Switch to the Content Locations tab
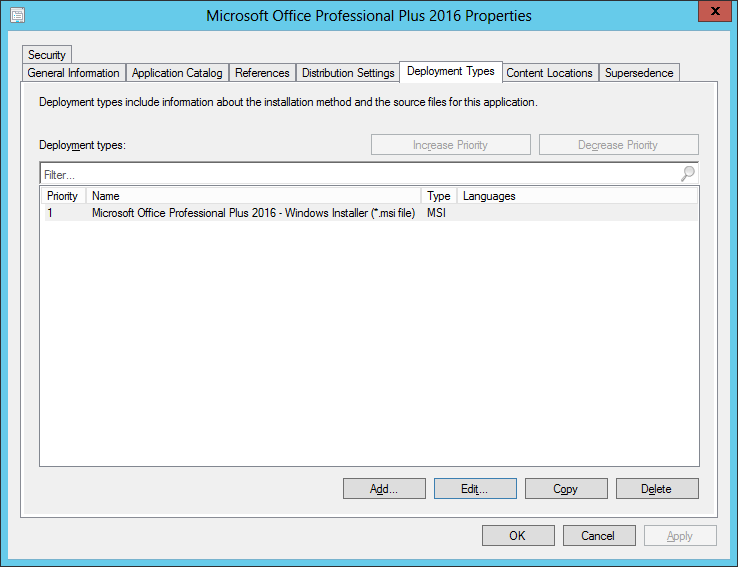 tap(549, 73)
